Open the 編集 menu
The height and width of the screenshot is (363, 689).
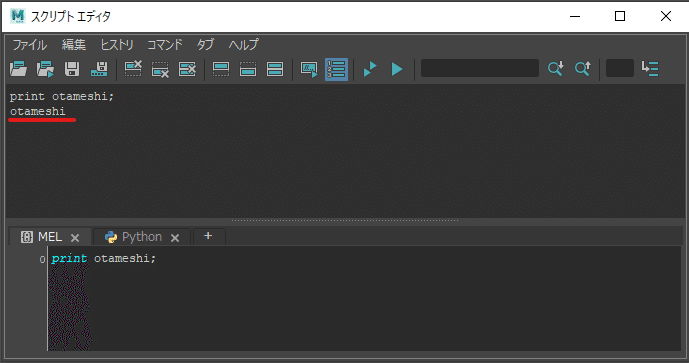click(73, 45)
